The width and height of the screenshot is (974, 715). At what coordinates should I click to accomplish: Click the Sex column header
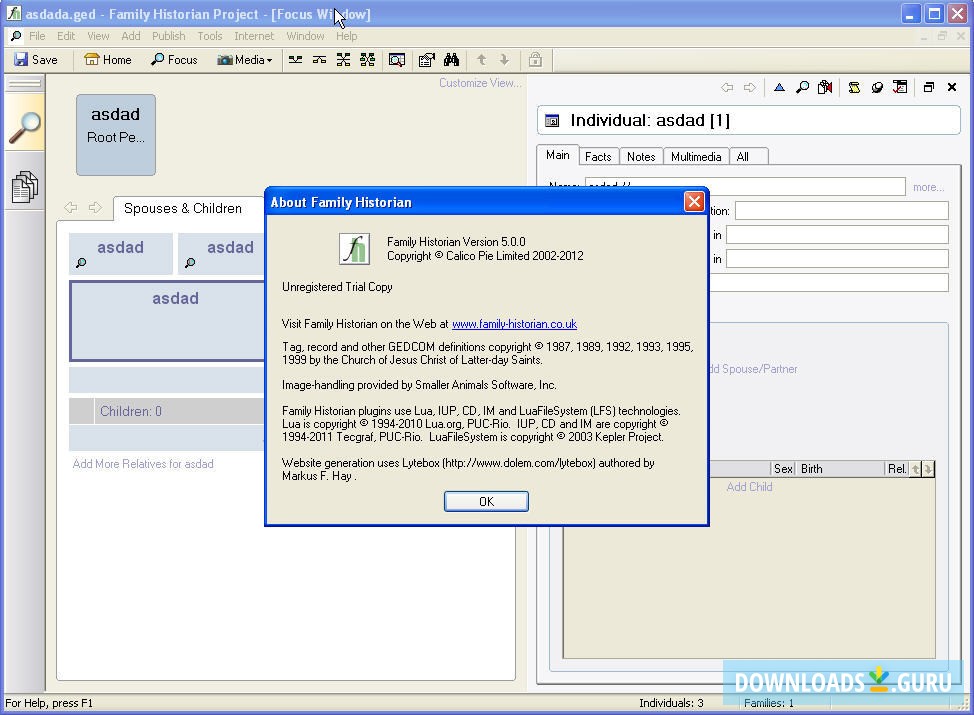(783, 469)
